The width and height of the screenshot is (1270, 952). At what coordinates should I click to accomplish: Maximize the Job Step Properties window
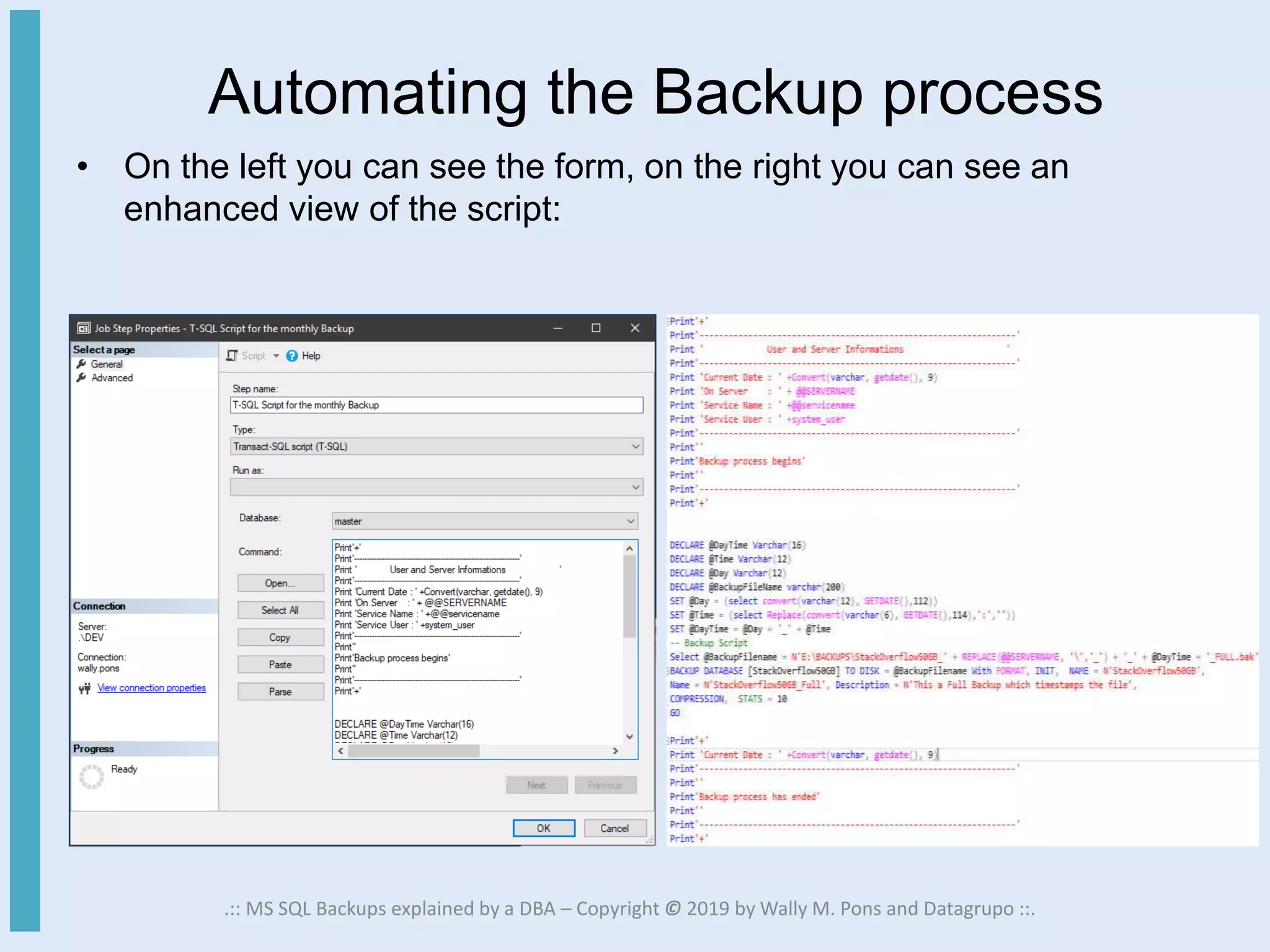596,328
